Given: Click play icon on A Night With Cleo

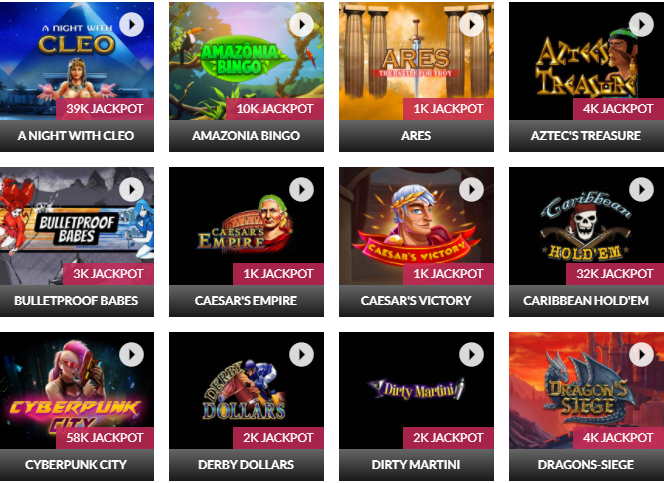Looking at the screenshot, I should 131,25.
